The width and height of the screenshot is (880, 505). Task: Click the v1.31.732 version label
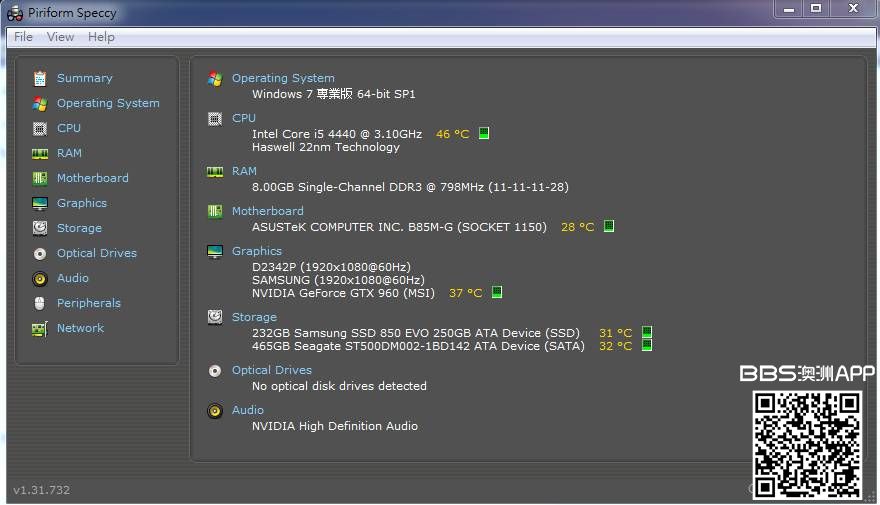(x=42, y=490)
